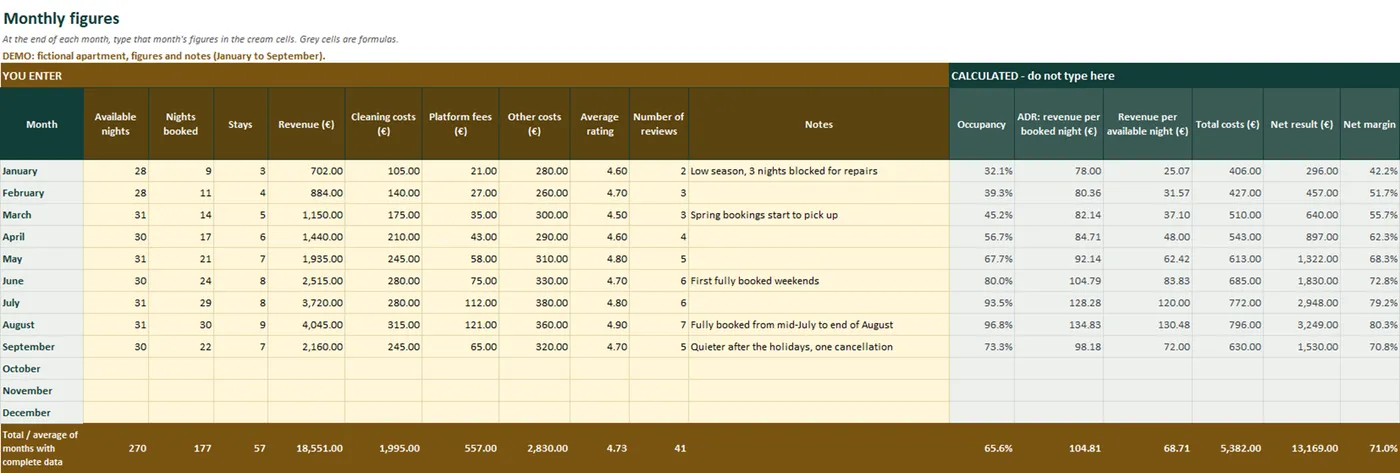Click the 'Available nights' column header
This screenshot has width=1400, height=473.
pyautogui.click(x=116, y=124)
